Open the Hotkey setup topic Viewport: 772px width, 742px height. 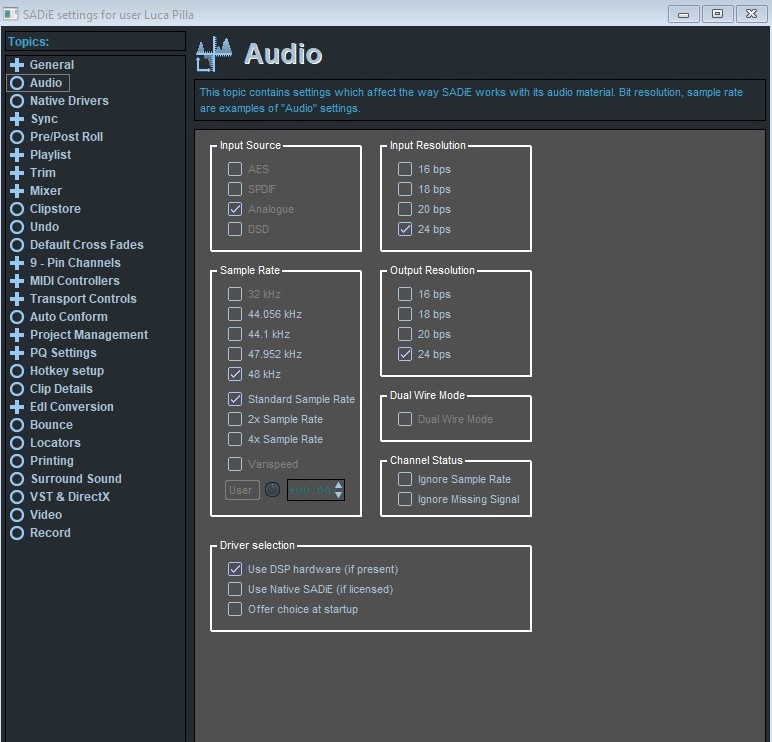[67, 371]
